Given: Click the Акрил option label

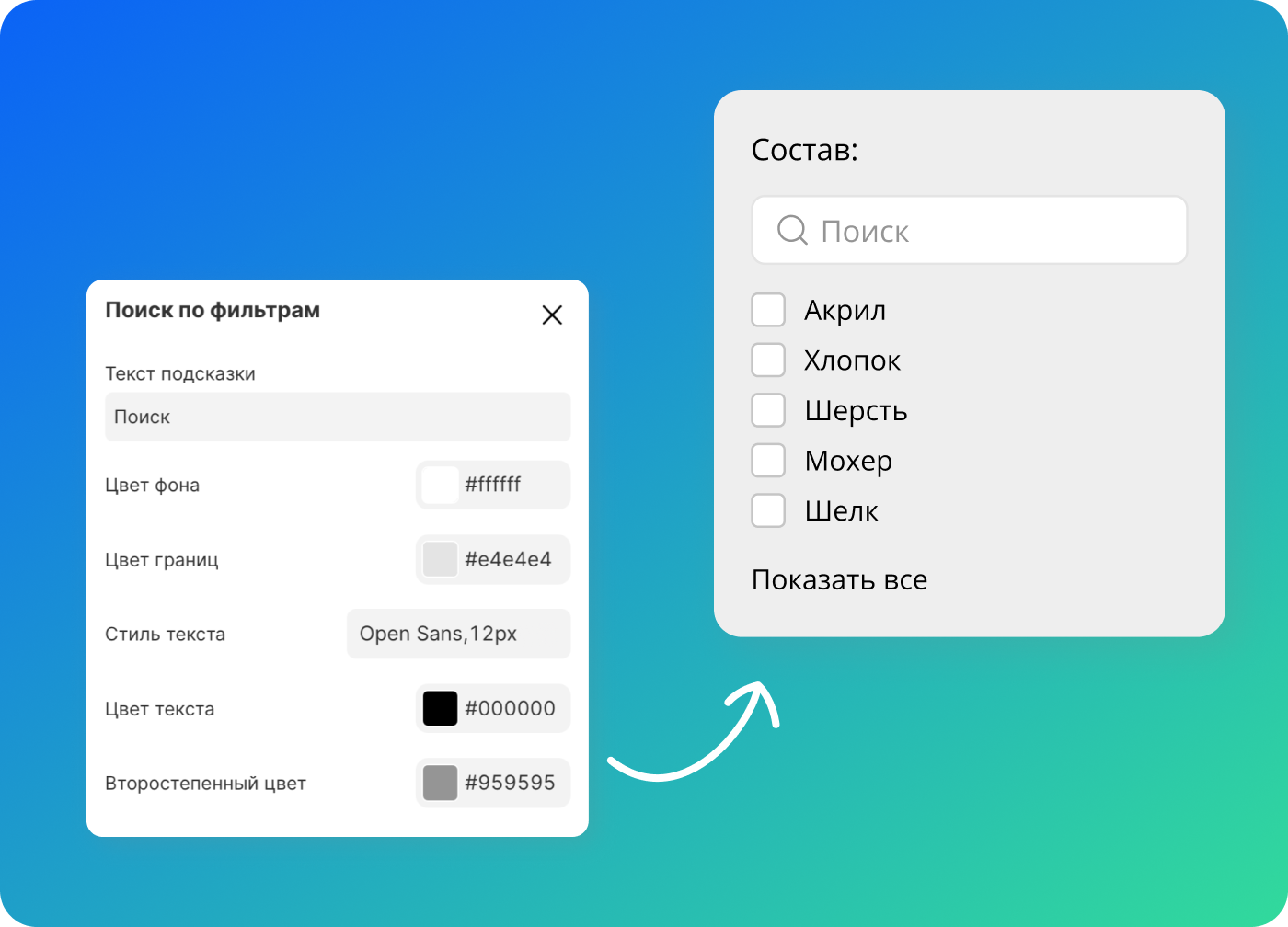Looking at the screenshot, I should click(845, 311).
